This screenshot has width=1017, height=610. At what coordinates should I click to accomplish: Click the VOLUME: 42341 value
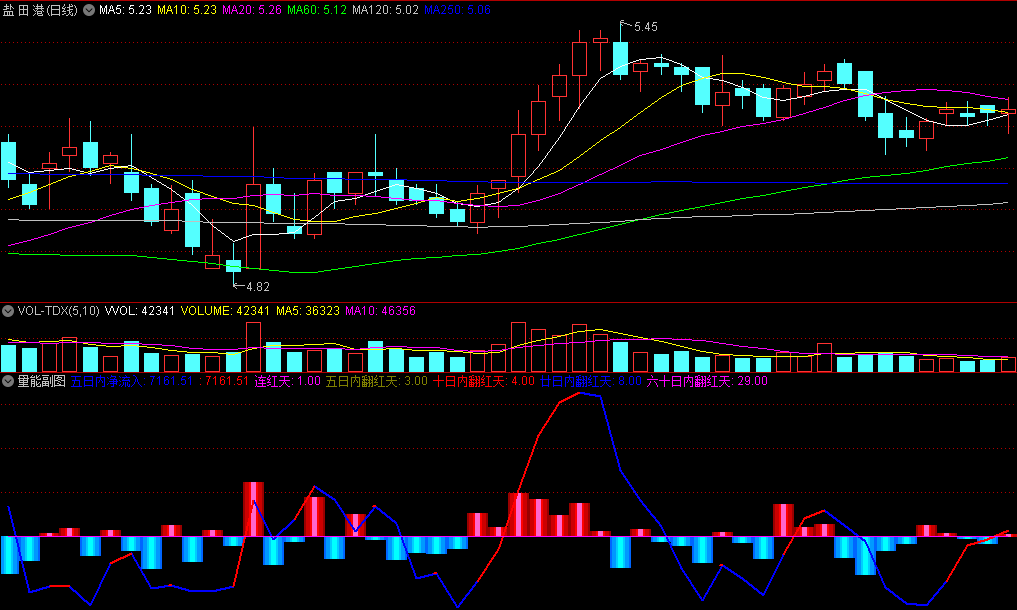pos(225,311)
